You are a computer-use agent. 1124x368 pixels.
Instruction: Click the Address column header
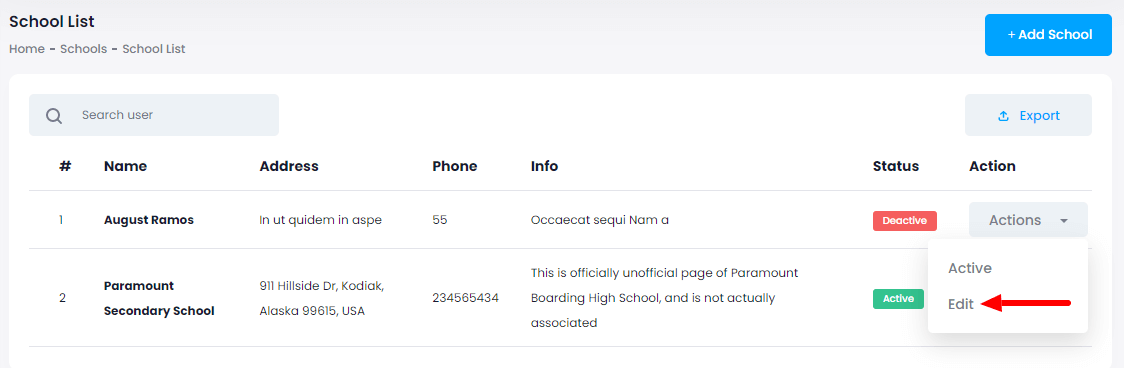tap(288, 166)
